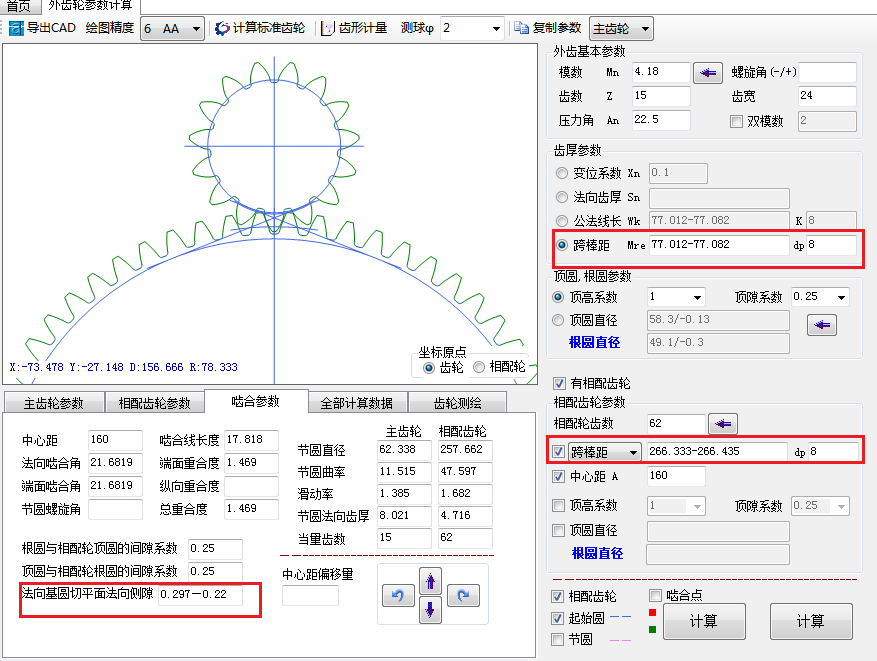Click the arrow button next to 相配轮齿数
This screenshot has width=877, height=661.
pyautogui.click(x=723, y=424)
